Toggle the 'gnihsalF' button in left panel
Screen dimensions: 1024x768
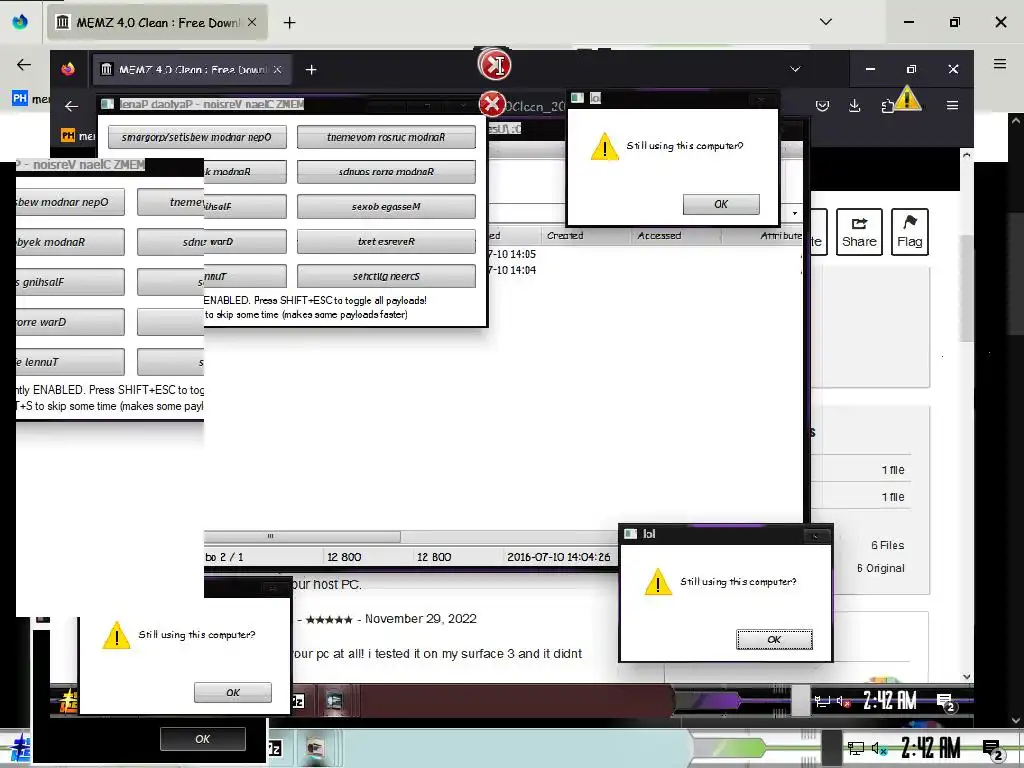point(70,282)
